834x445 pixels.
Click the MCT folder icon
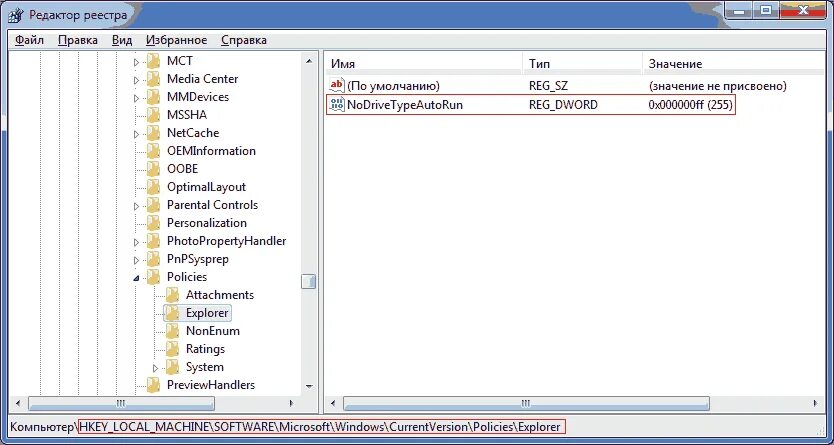point(153,61)
